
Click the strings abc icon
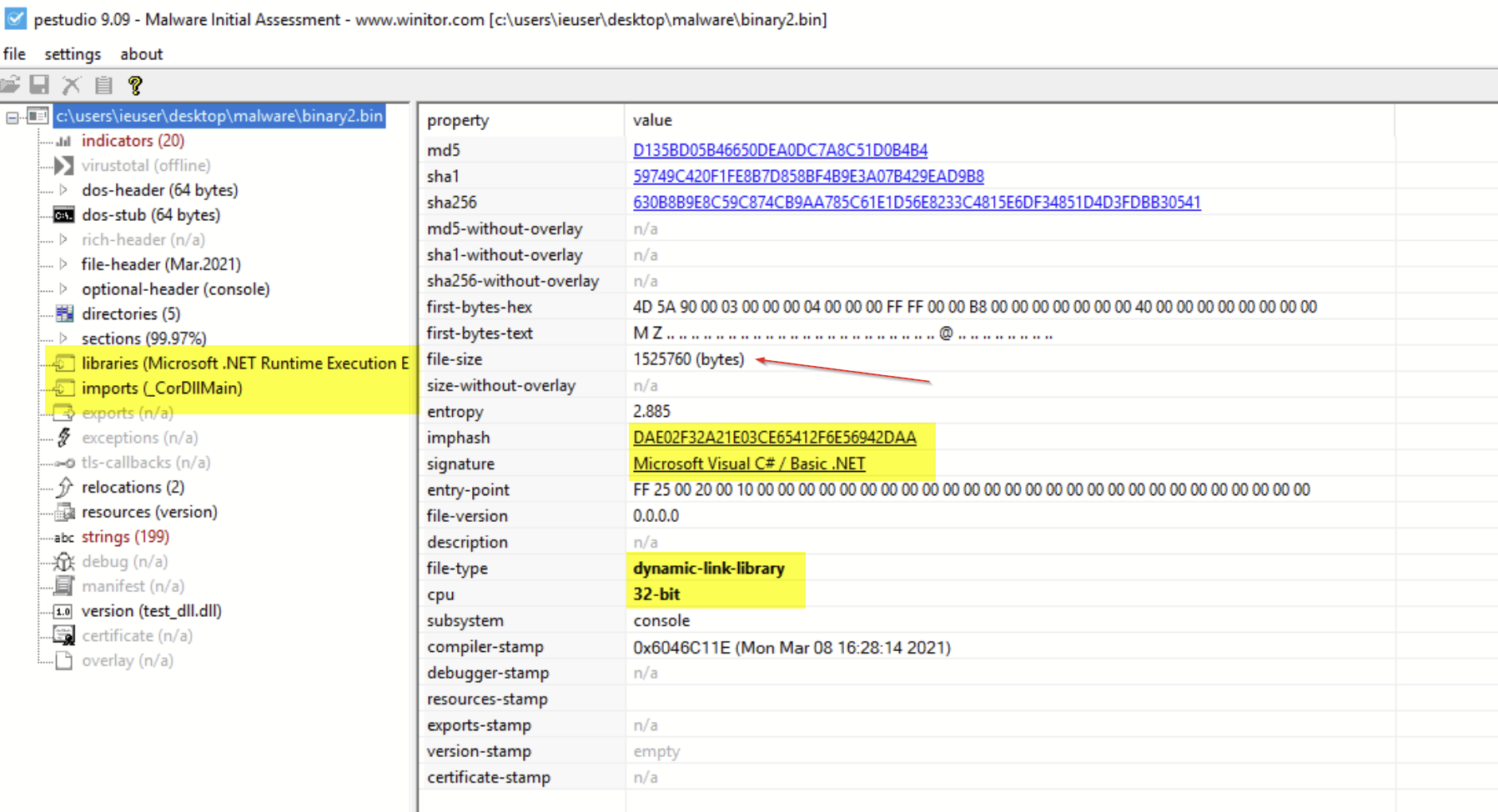tap(64, 538)
